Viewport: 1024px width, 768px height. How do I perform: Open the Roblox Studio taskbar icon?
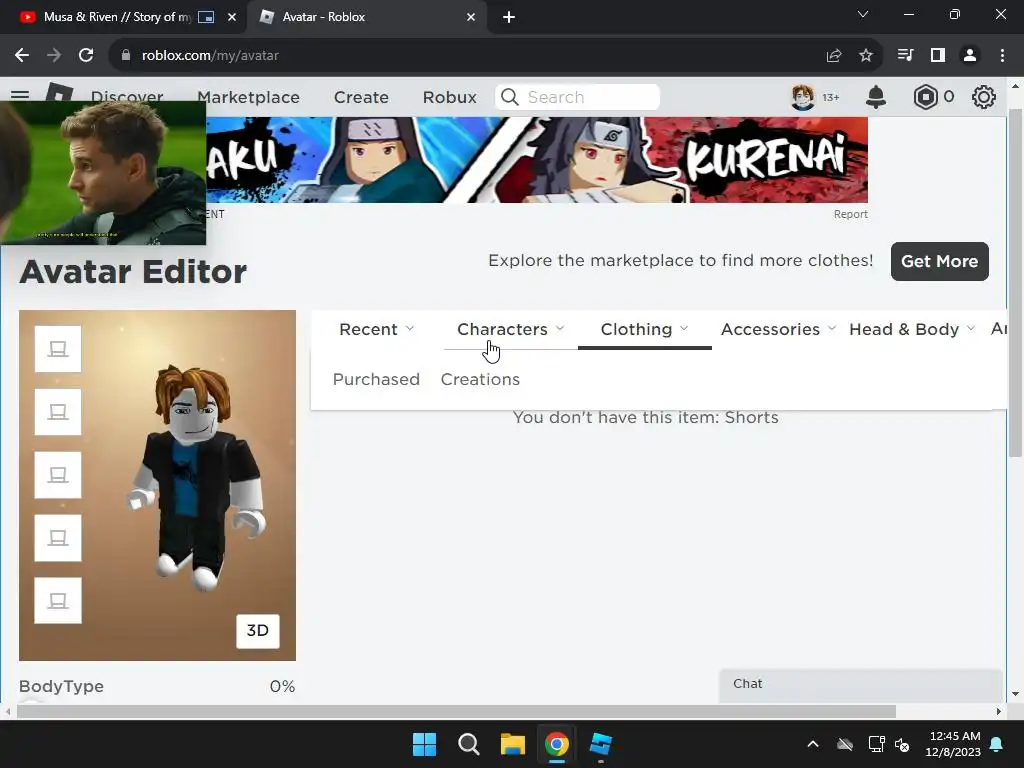pyautogui.click(x=600, y=744)
